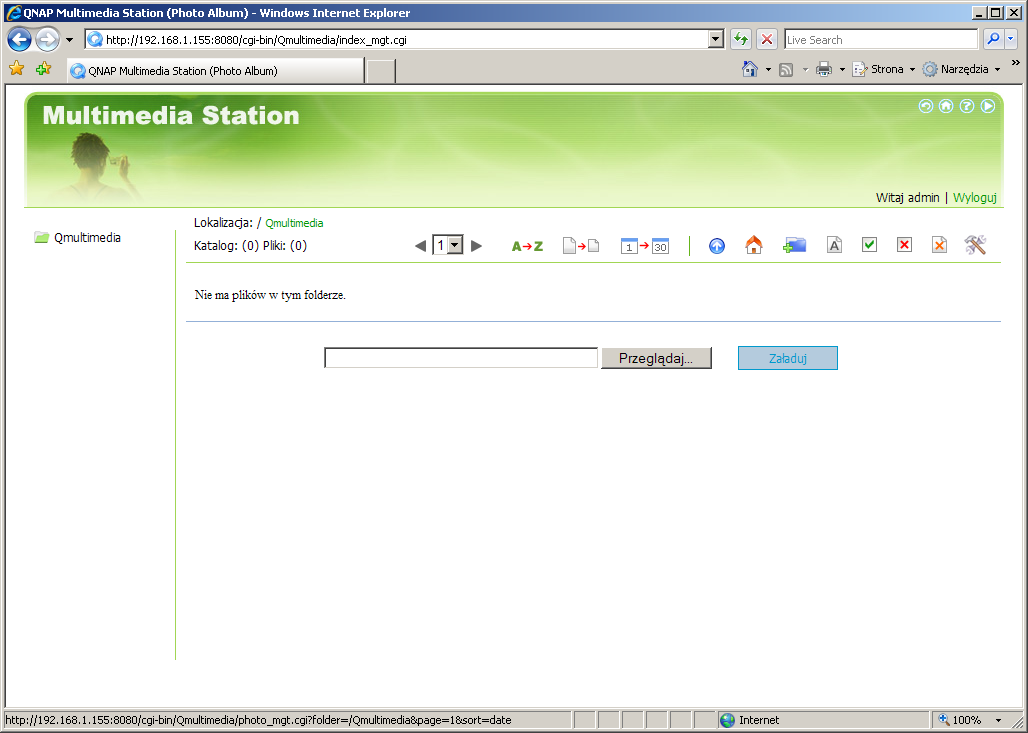Open search provider options dropdown

point(1010,39)
